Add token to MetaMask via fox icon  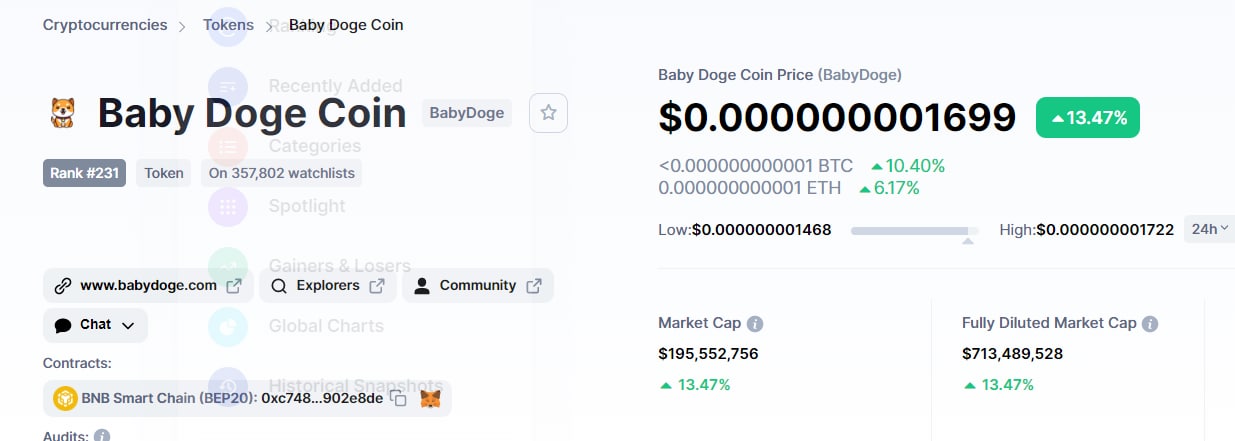[x=430, y=398]
